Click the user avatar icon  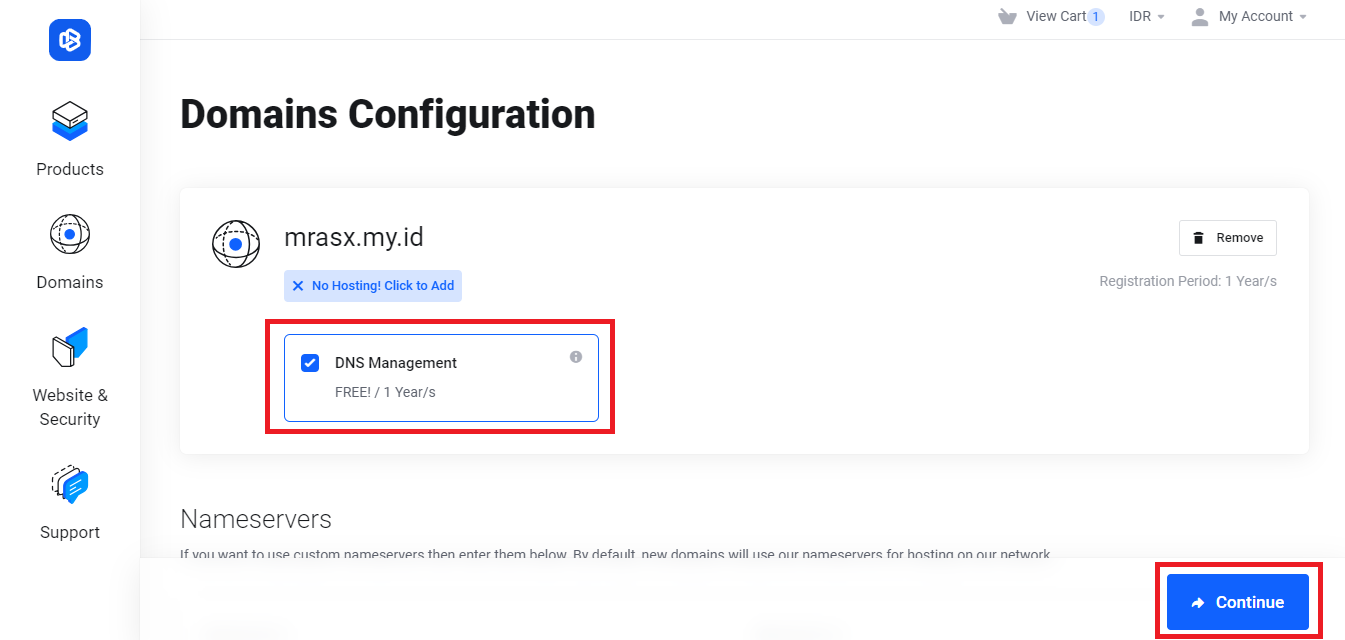[1200, 17]
